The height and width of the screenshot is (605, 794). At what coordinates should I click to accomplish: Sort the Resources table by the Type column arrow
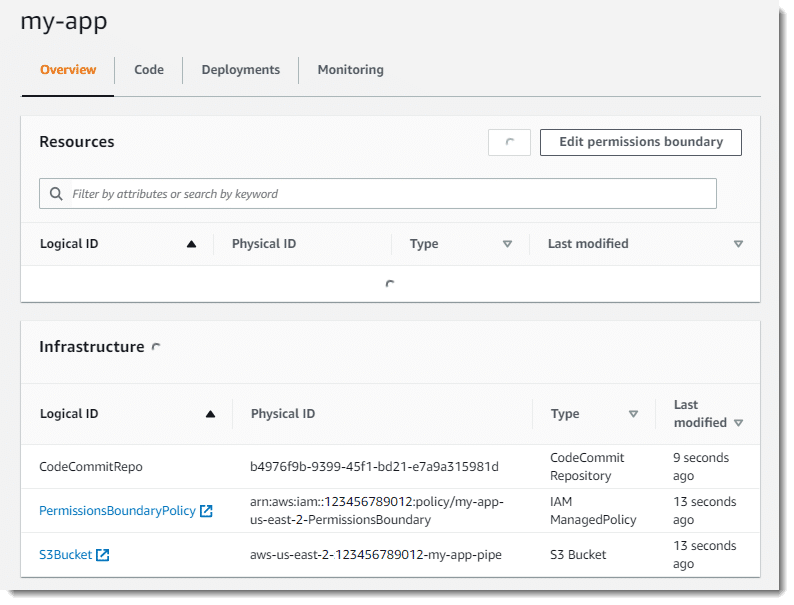pyautogui.click(x=507, y=244)
